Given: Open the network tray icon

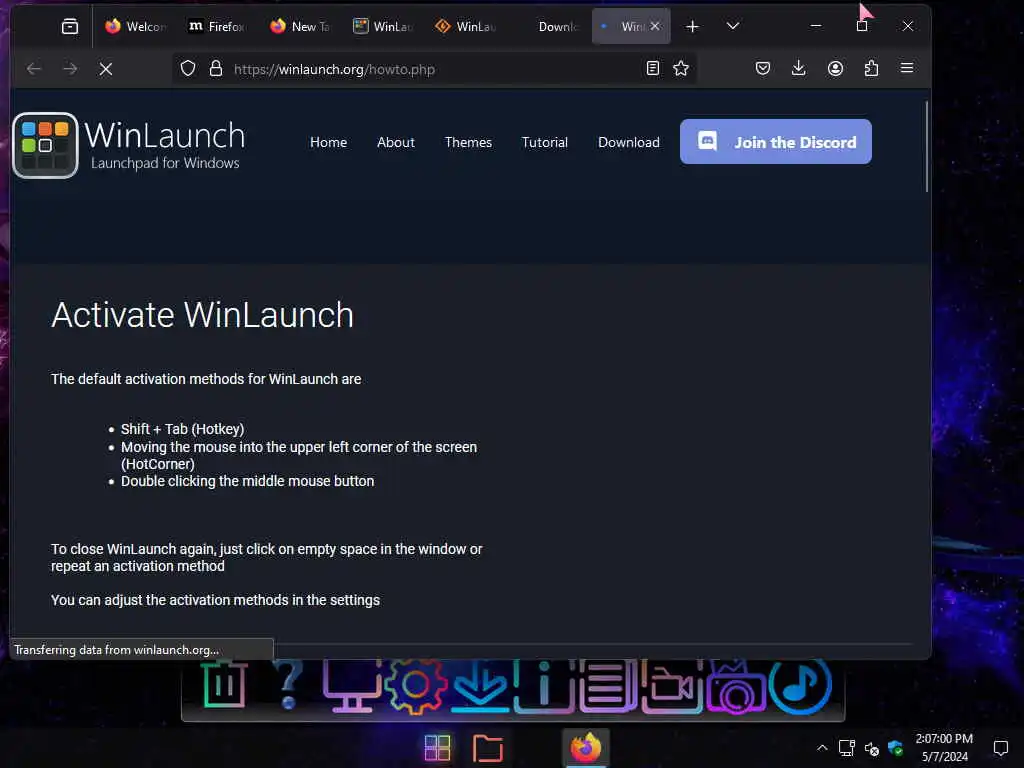Looking at the screenshot, I should (x=847, y=748).
